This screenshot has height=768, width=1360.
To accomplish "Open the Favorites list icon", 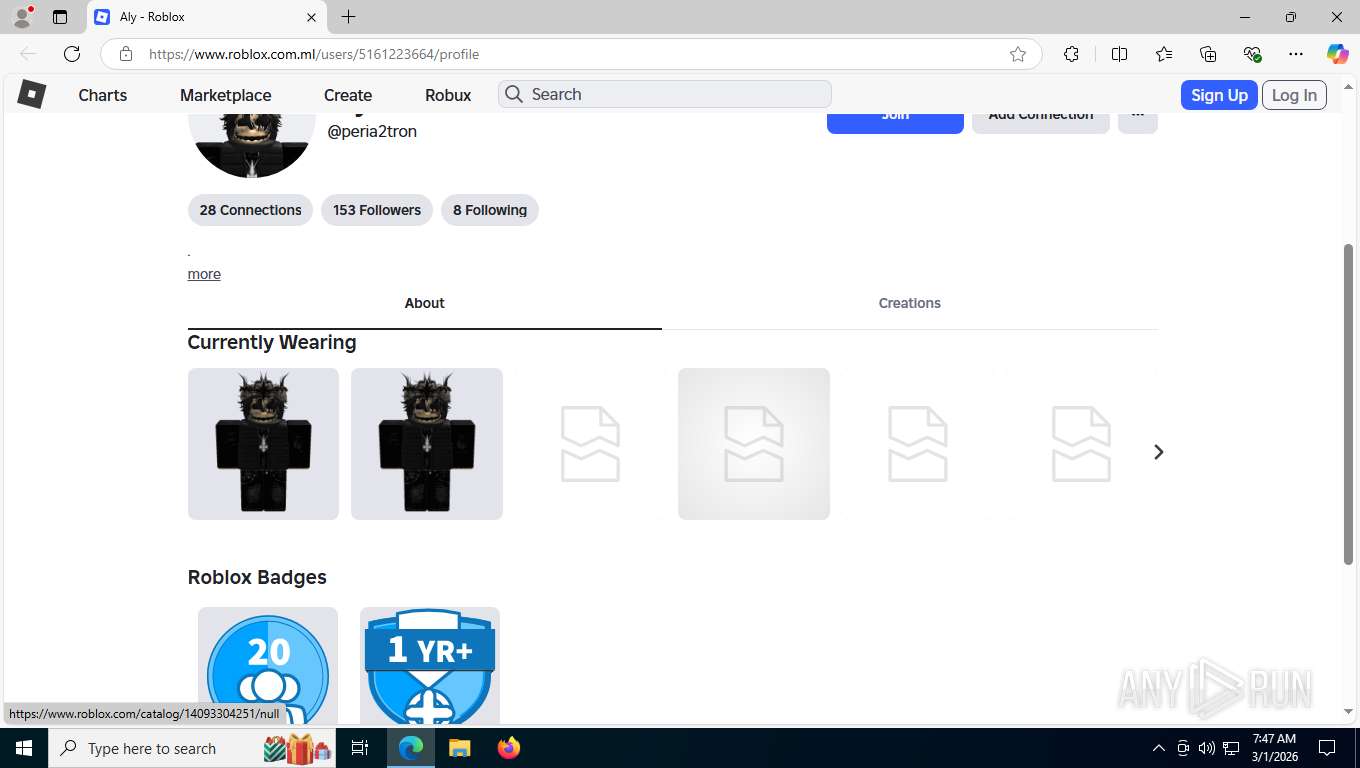I will click(1164, 54).
